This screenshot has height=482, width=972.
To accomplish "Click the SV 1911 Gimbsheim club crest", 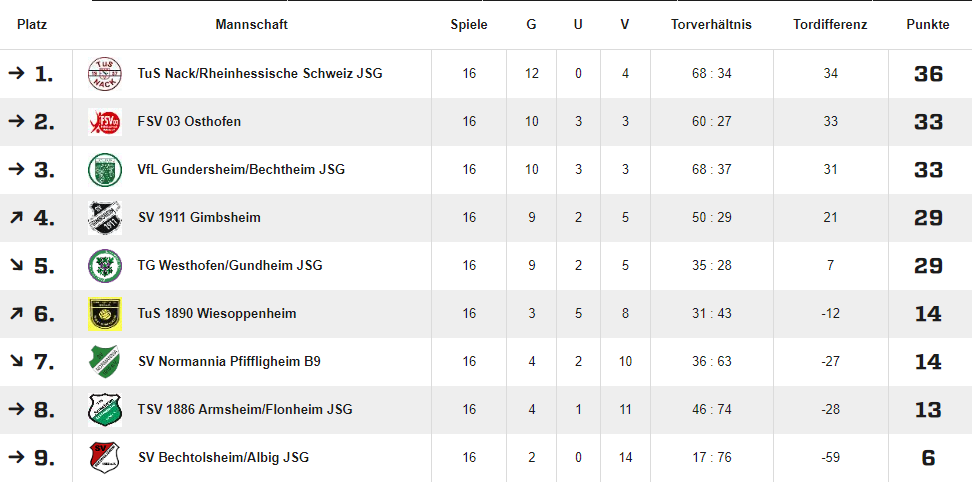I will tap(104, 218).
